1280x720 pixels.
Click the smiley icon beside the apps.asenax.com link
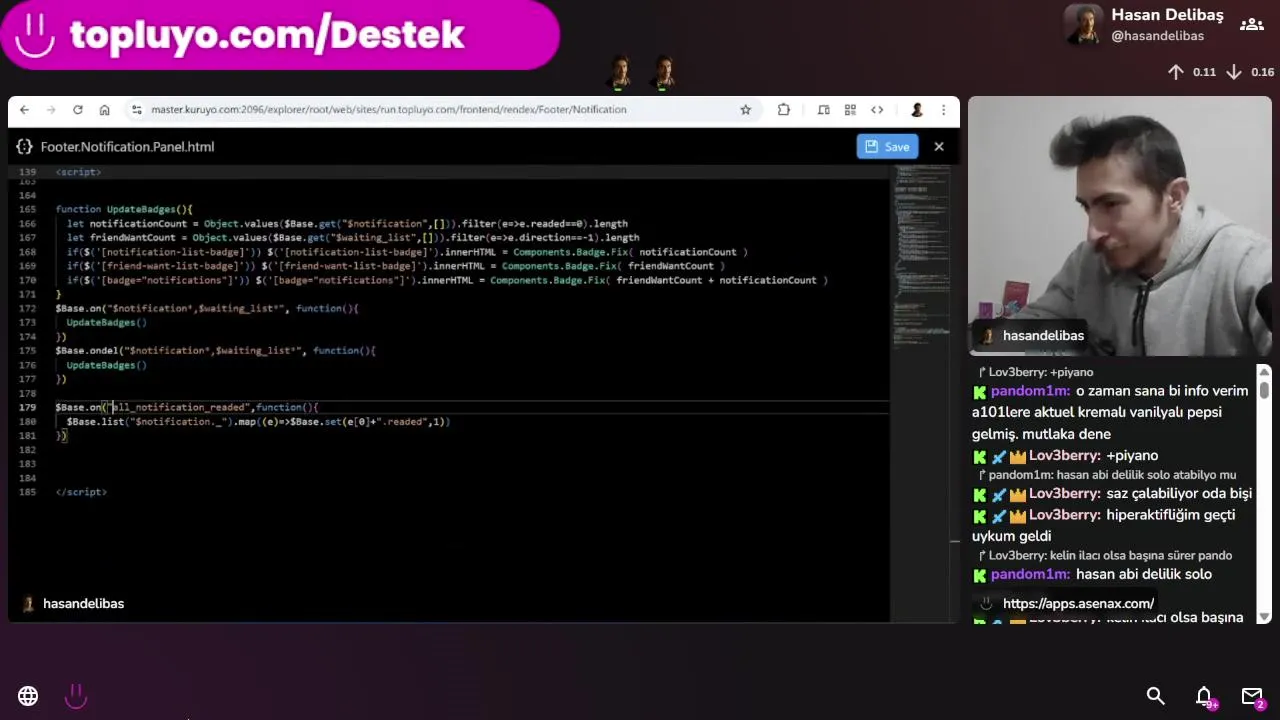(986, 604)
